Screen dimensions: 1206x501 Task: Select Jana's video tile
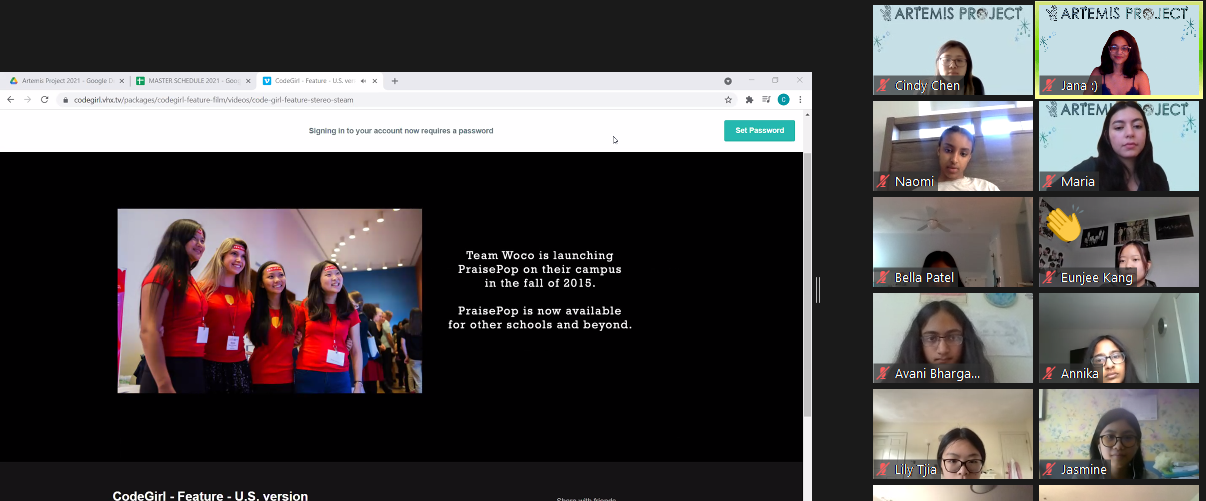1119,49
